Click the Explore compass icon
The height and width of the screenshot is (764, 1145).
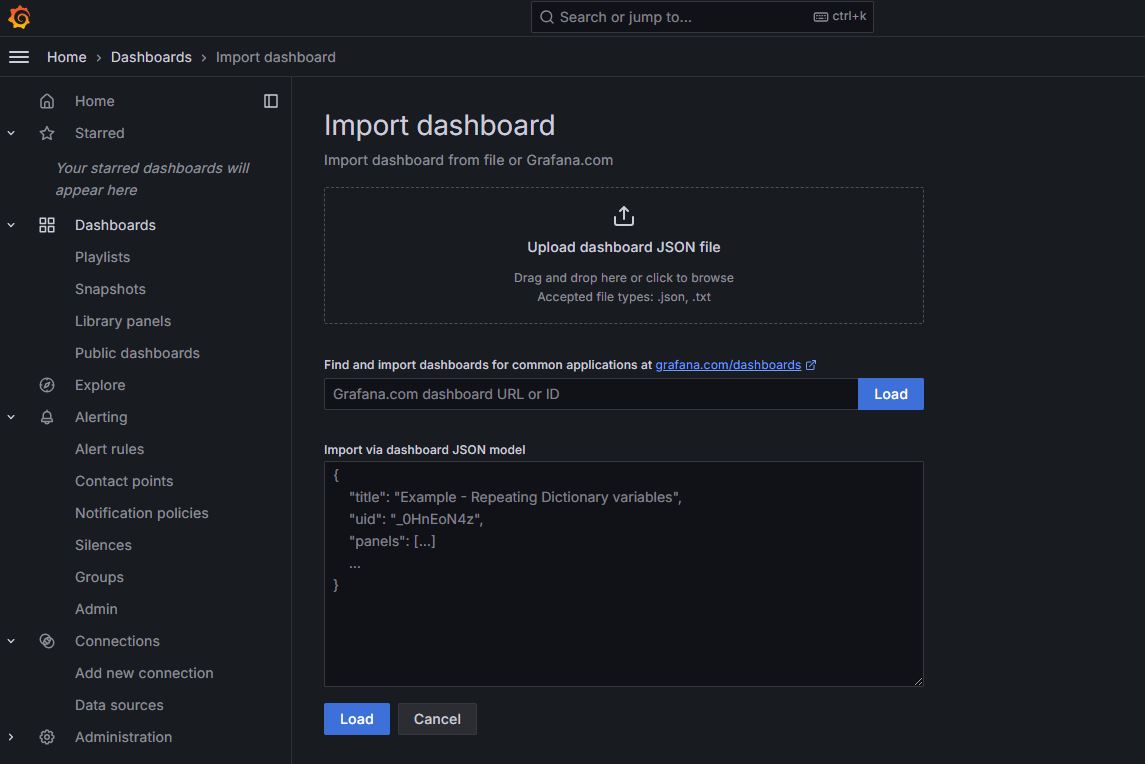pyautogui.click(x=47, y=385)
